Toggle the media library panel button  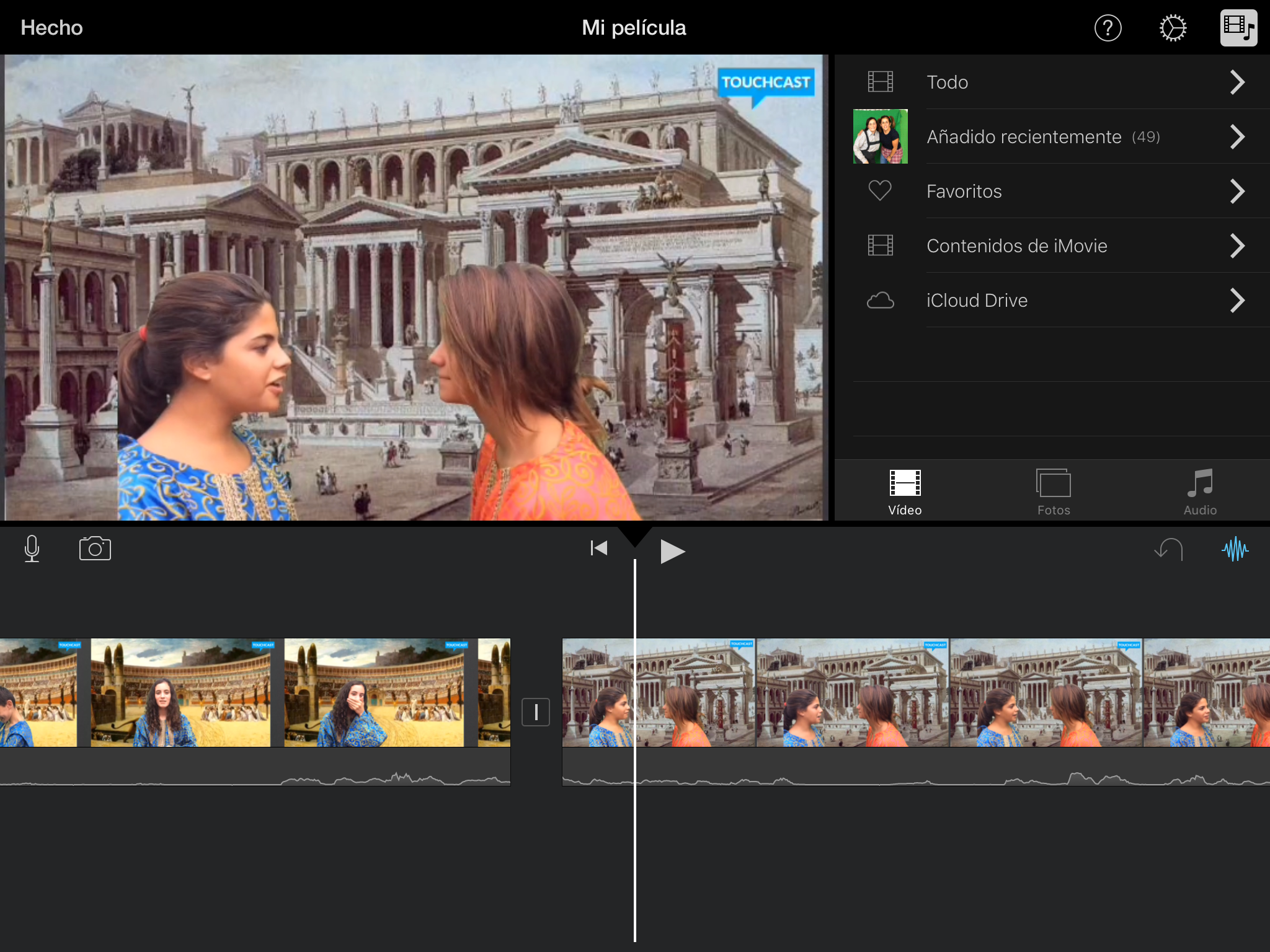pyautogui.click(x=1238, y=28)
